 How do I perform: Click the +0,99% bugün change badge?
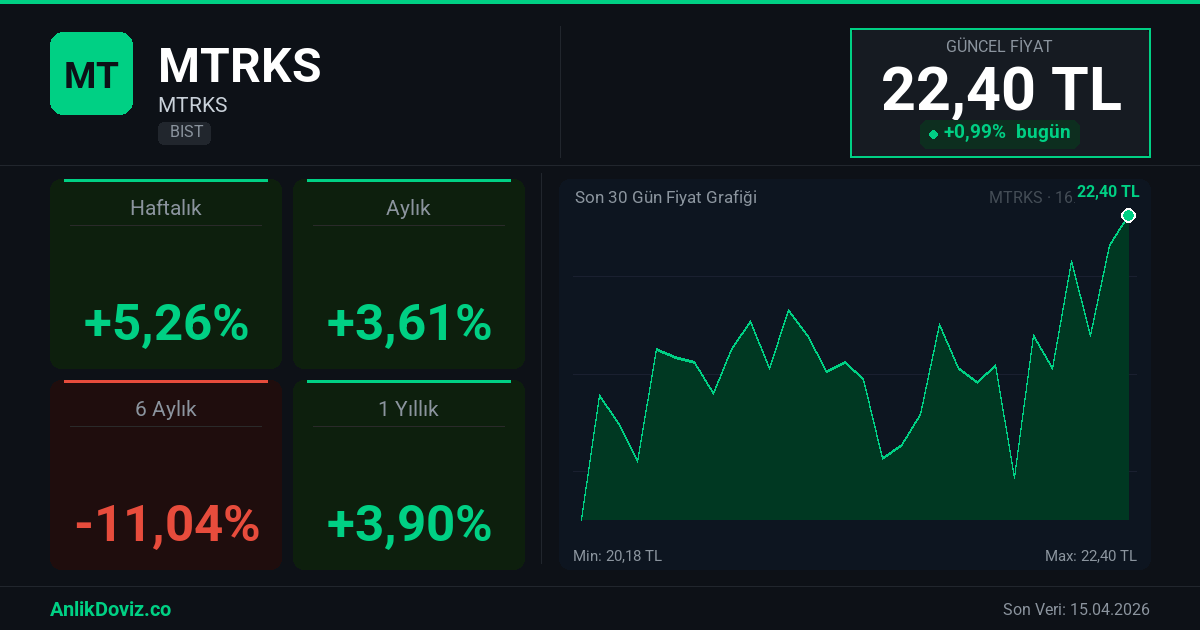(x=1000, y=133)
